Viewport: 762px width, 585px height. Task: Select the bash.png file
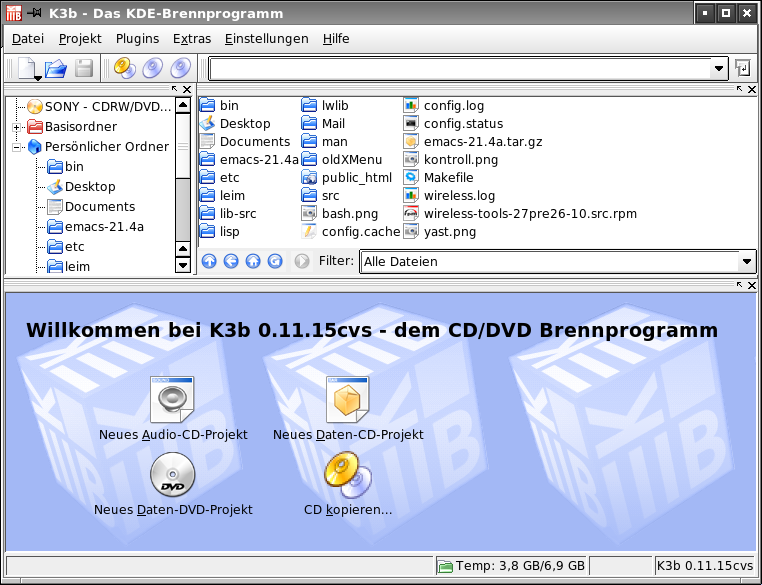pos(340,213)
